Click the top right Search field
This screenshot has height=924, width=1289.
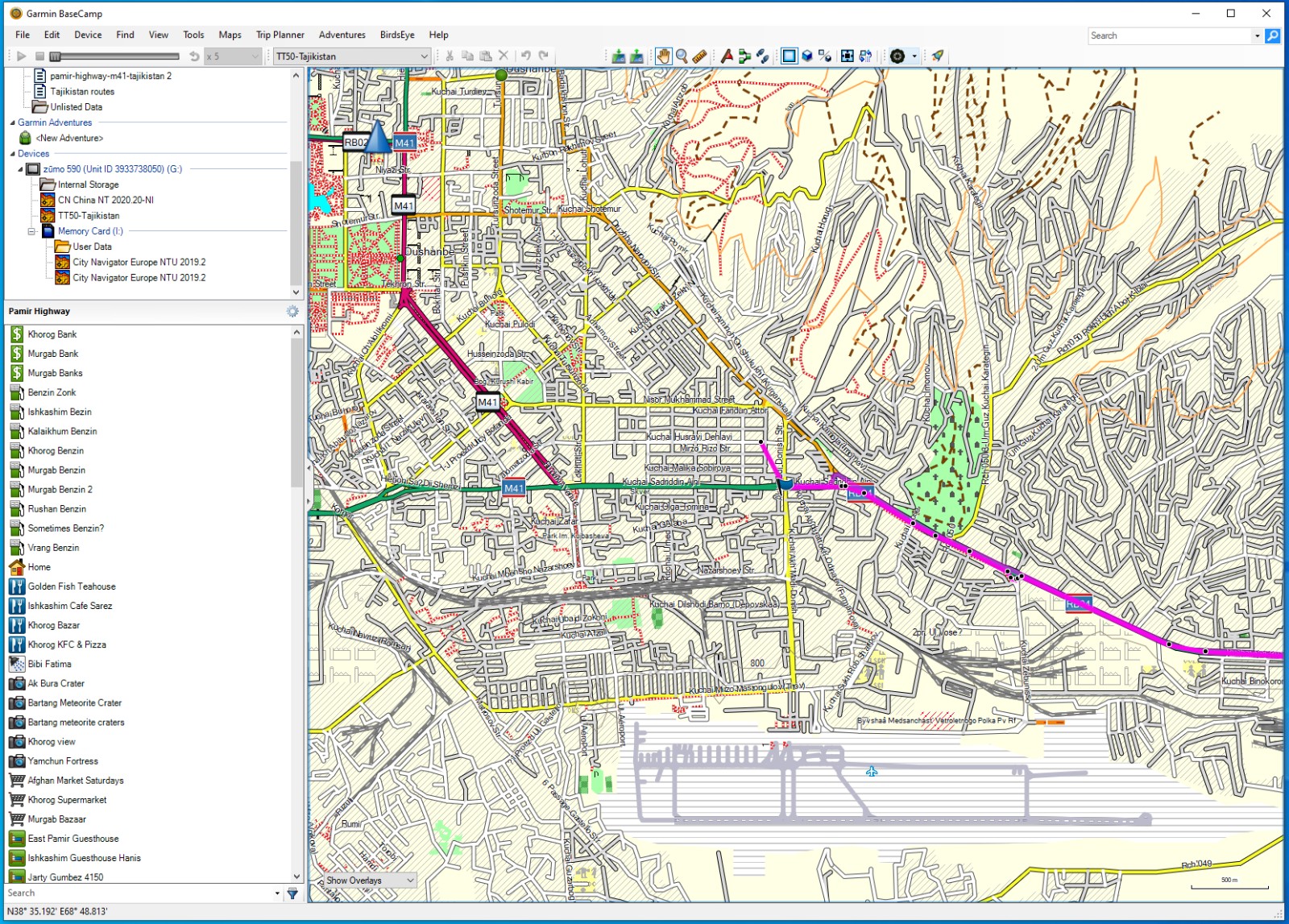click(1168, 35)
